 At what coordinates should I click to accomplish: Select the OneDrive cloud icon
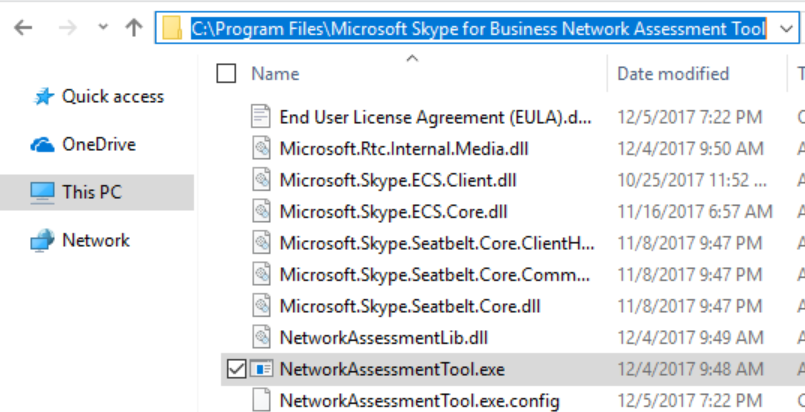pos(42,144)
